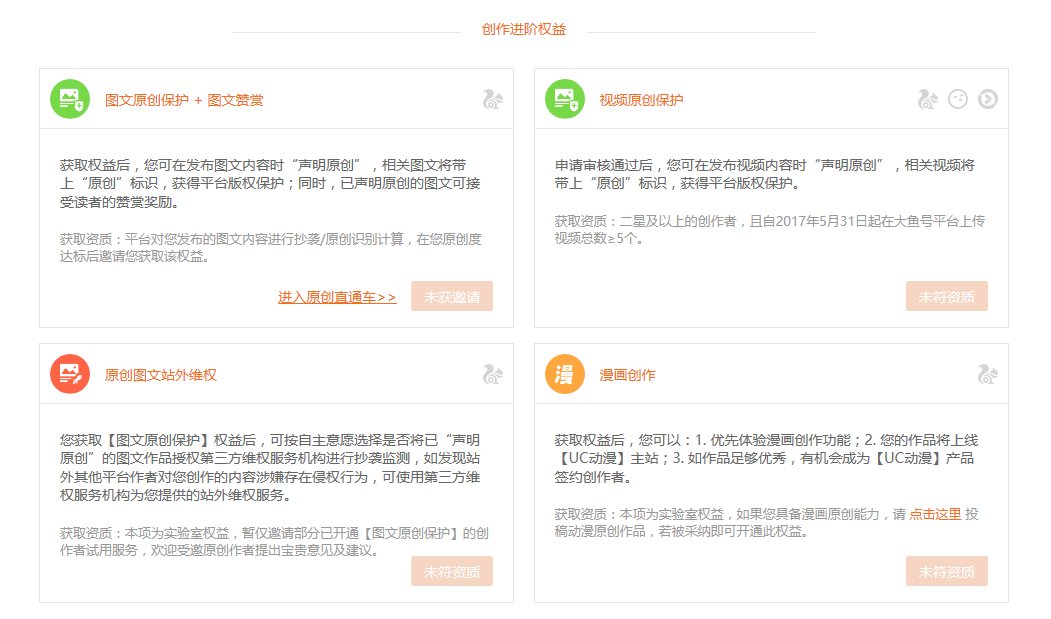Click the 未获邀请 button
This screenshot has width=1051, height=619.
point(452,297)
